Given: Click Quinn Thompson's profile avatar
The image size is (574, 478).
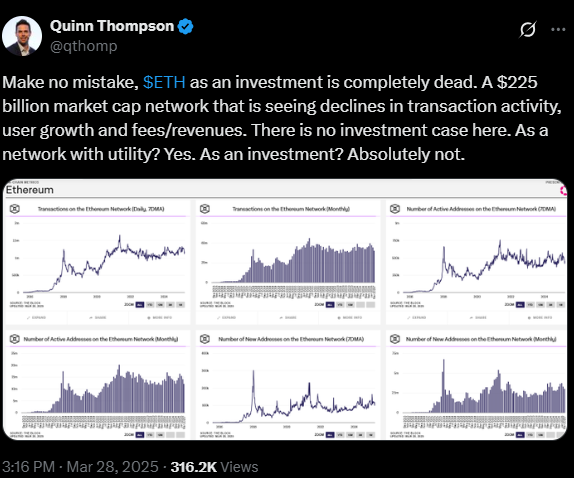Looking at the screenshot, I should pyautogui.click(x=22, y=36).
